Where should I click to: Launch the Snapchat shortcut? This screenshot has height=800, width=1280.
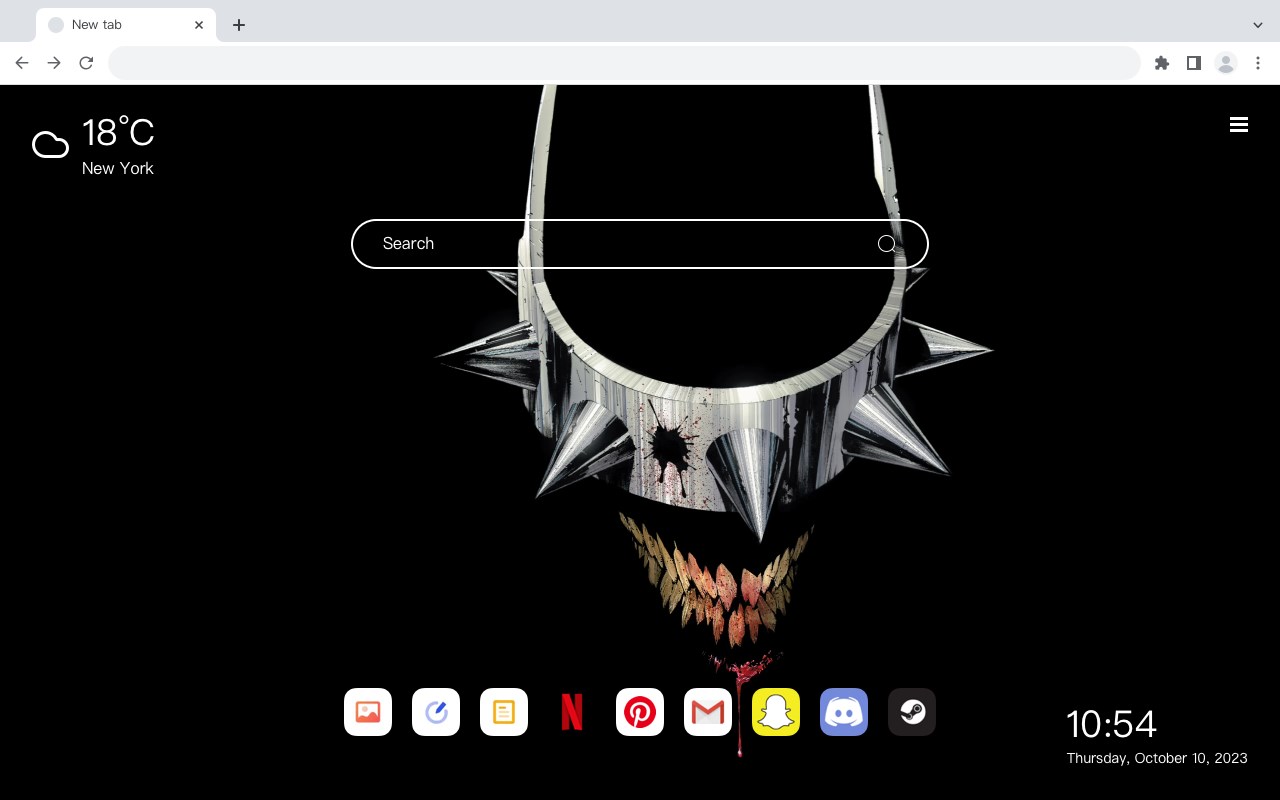[776, 712]
